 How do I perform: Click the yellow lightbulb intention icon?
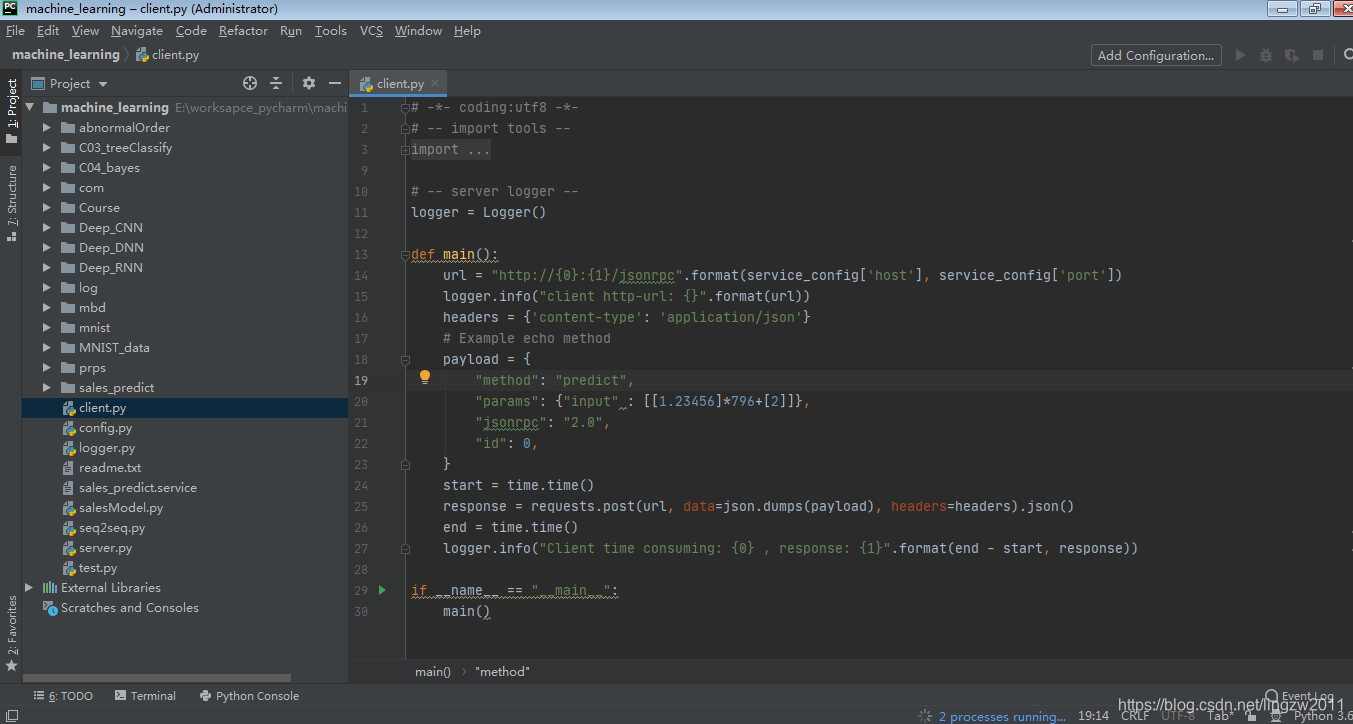click(424, 377)
